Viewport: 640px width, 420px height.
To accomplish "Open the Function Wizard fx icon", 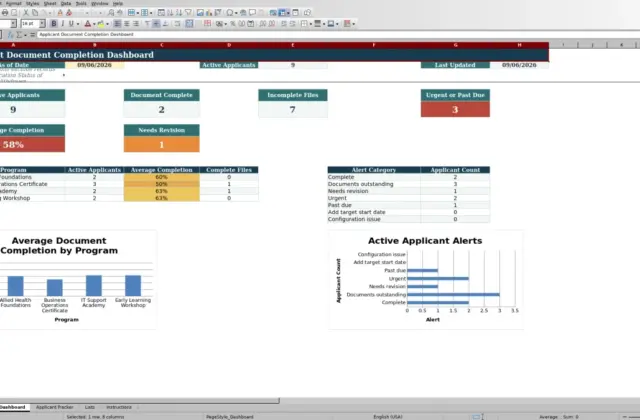I will [10, 35].
